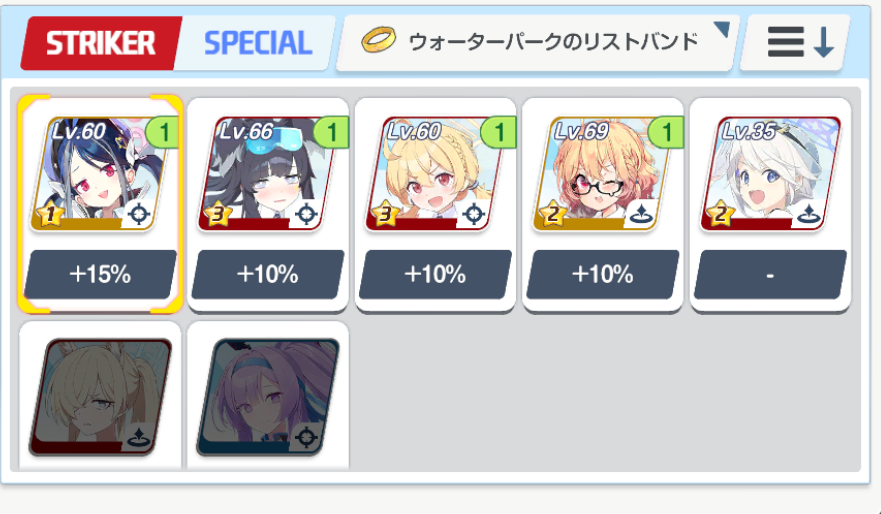The image size is (881, 514).
Task: Click the gold ring wristband icon
Action: [x=378, y=41]
